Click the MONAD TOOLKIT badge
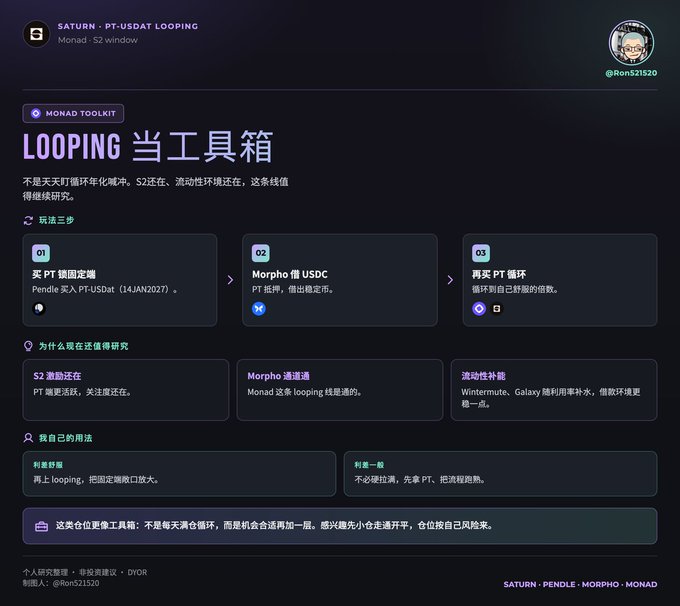680x606 pixels. (x=73, y=113)
